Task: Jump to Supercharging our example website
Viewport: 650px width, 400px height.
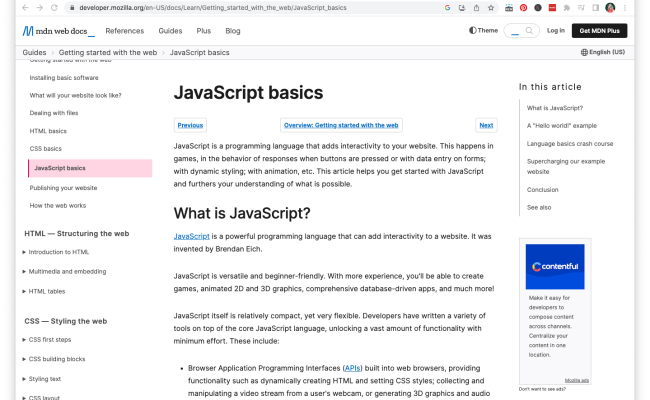Action: 566,166
